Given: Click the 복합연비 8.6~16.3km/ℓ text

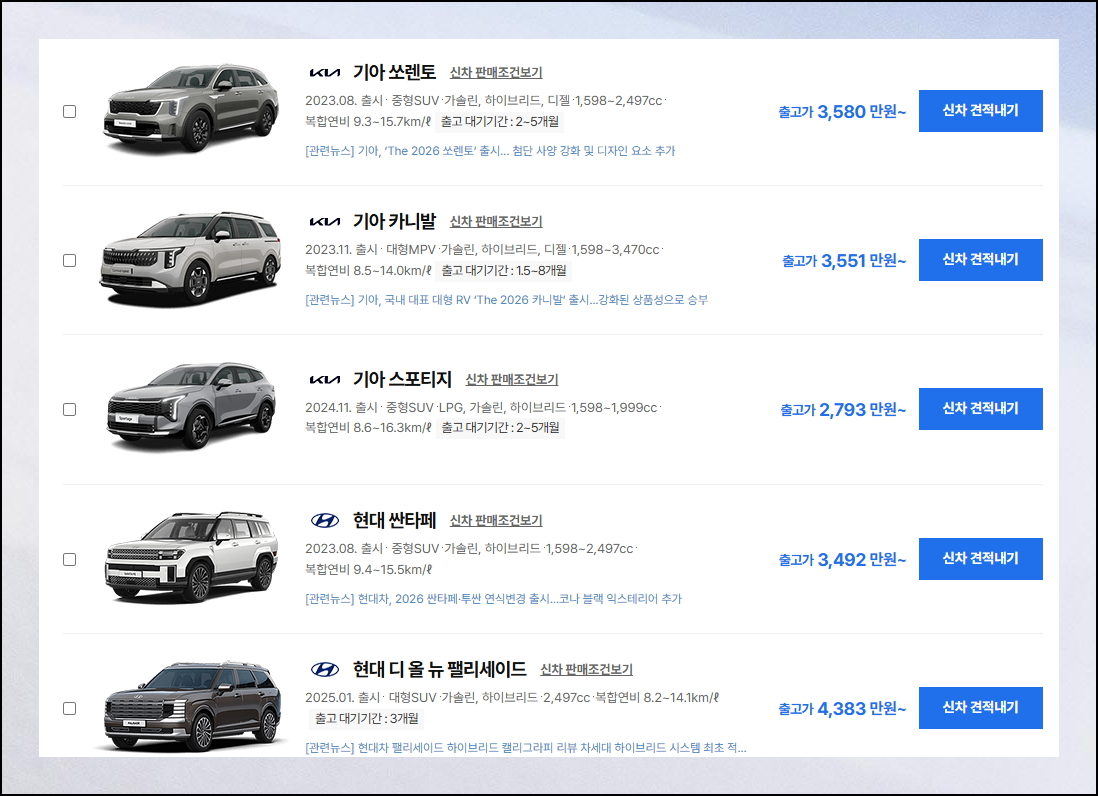Looking at the screenshot, I should tap(368, 428).
